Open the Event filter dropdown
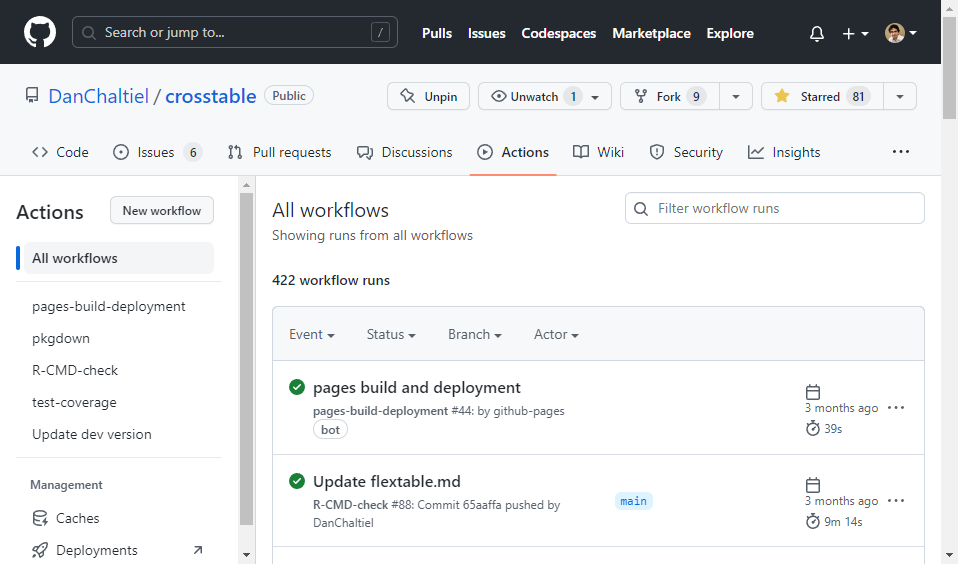 [x=311, y=334]
